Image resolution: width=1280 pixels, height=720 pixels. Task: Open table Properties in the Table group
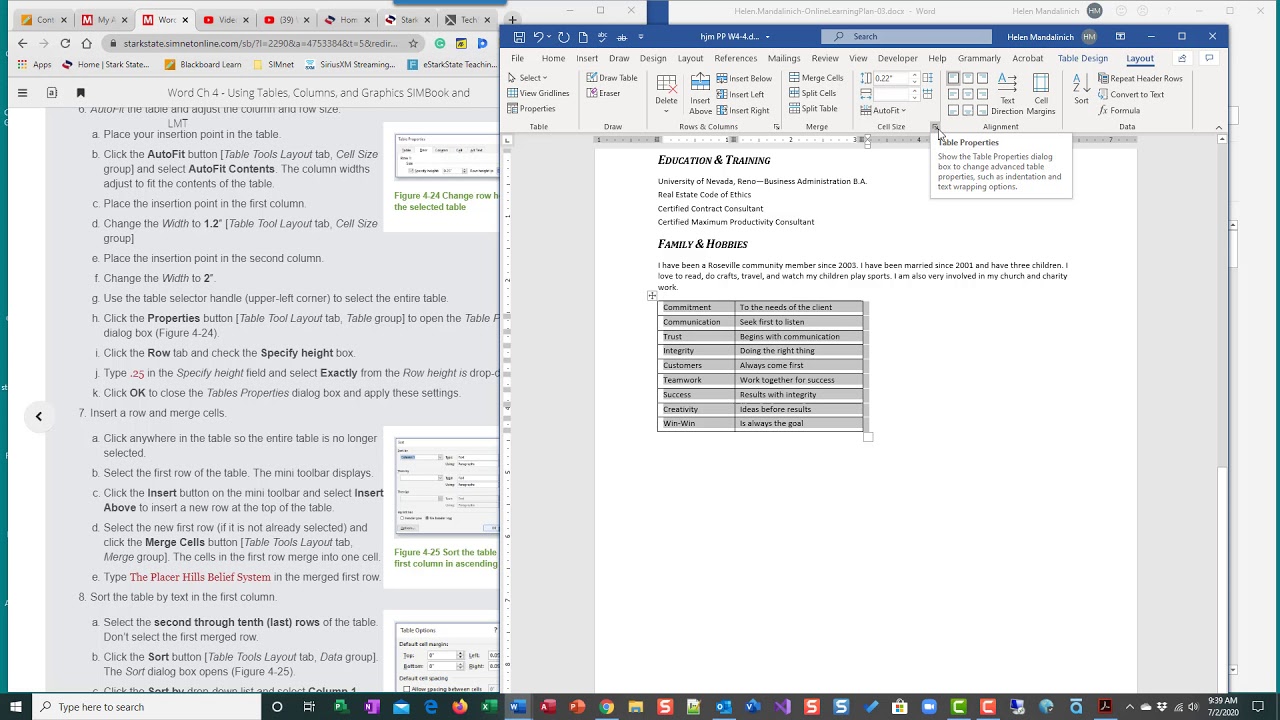[531, 108]
